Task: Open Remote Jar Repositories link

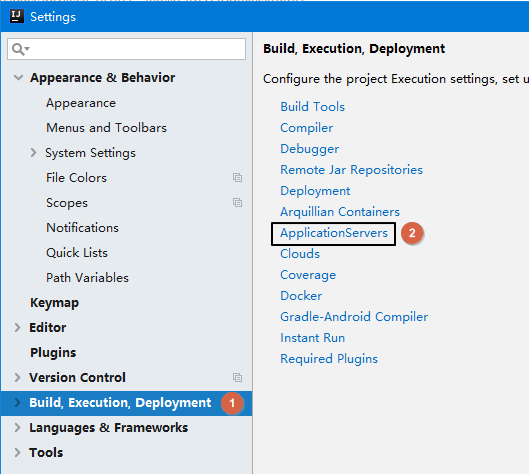Action: (351, 170)
